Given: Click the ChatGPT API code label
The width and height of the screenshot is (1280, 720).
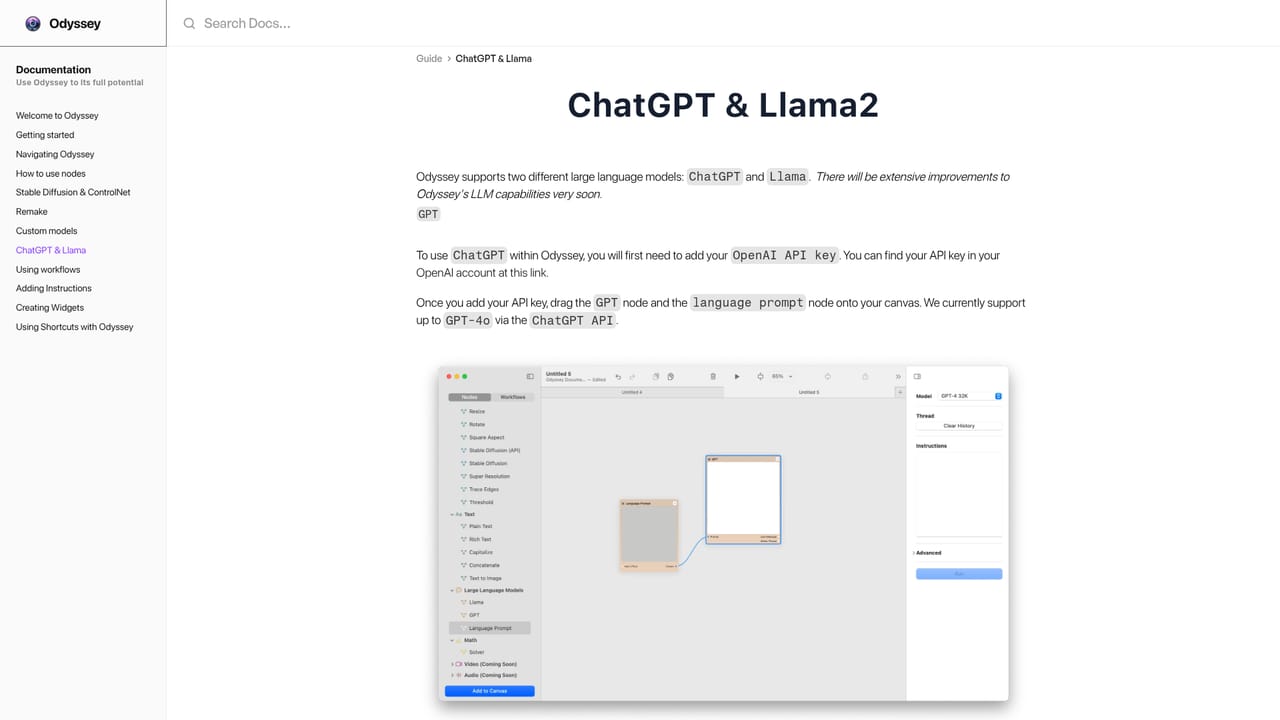Looking at the screenshot, I should (573, 320).
